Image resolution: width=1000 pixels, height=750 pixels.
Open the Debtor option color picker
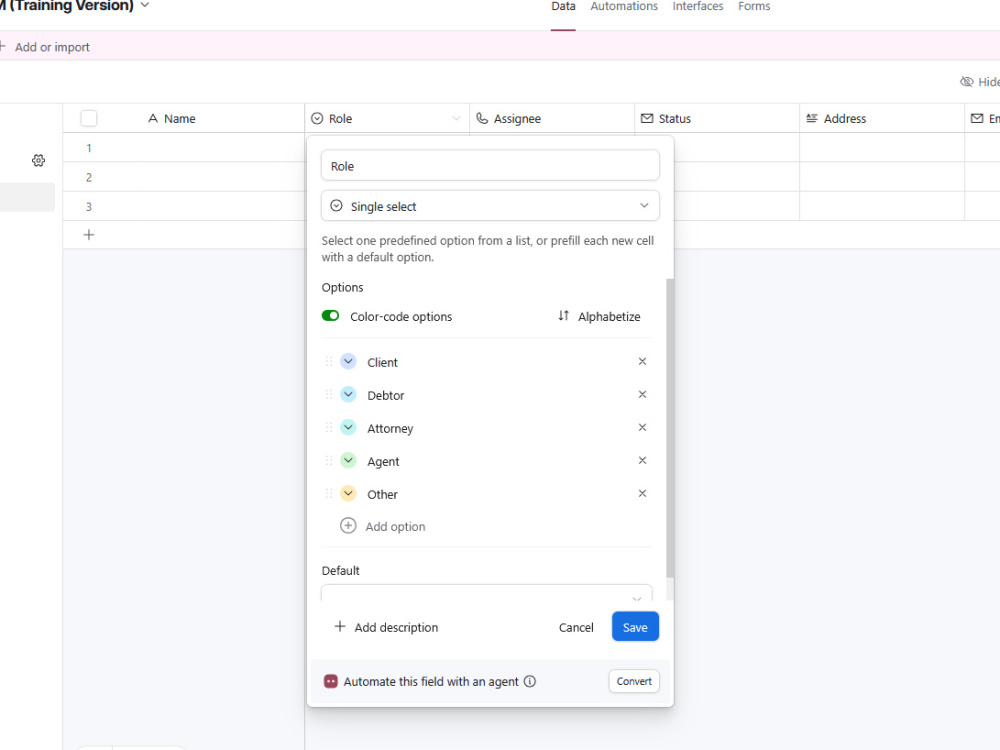tap(348, 395)
